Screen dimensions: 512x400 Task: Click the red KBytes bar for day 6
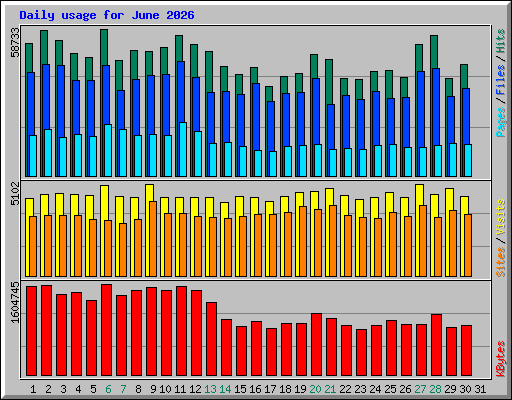(107, 330)
